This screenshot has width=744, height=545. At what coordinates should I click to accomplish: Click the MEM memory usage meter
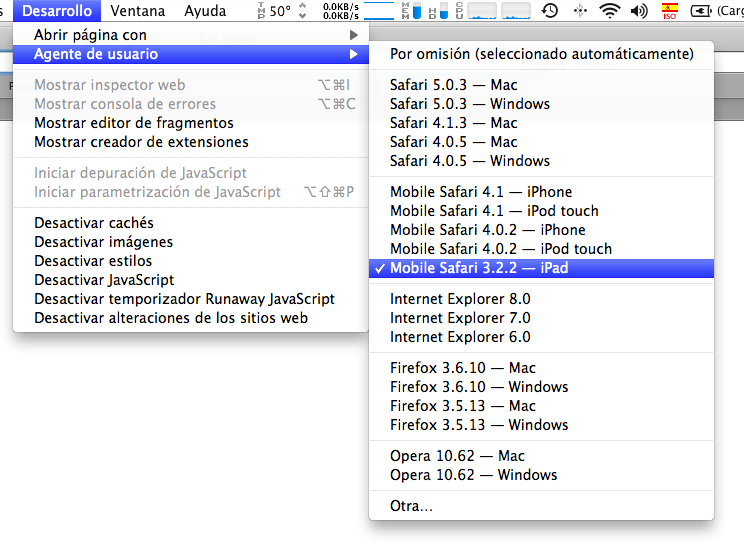point(411,10)
